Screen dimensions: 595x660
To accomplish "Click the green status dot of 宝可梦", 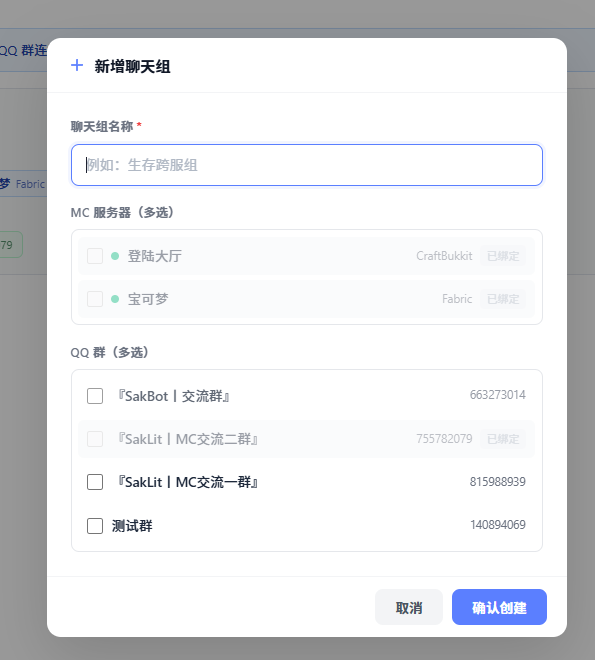I will pos(115,299).
